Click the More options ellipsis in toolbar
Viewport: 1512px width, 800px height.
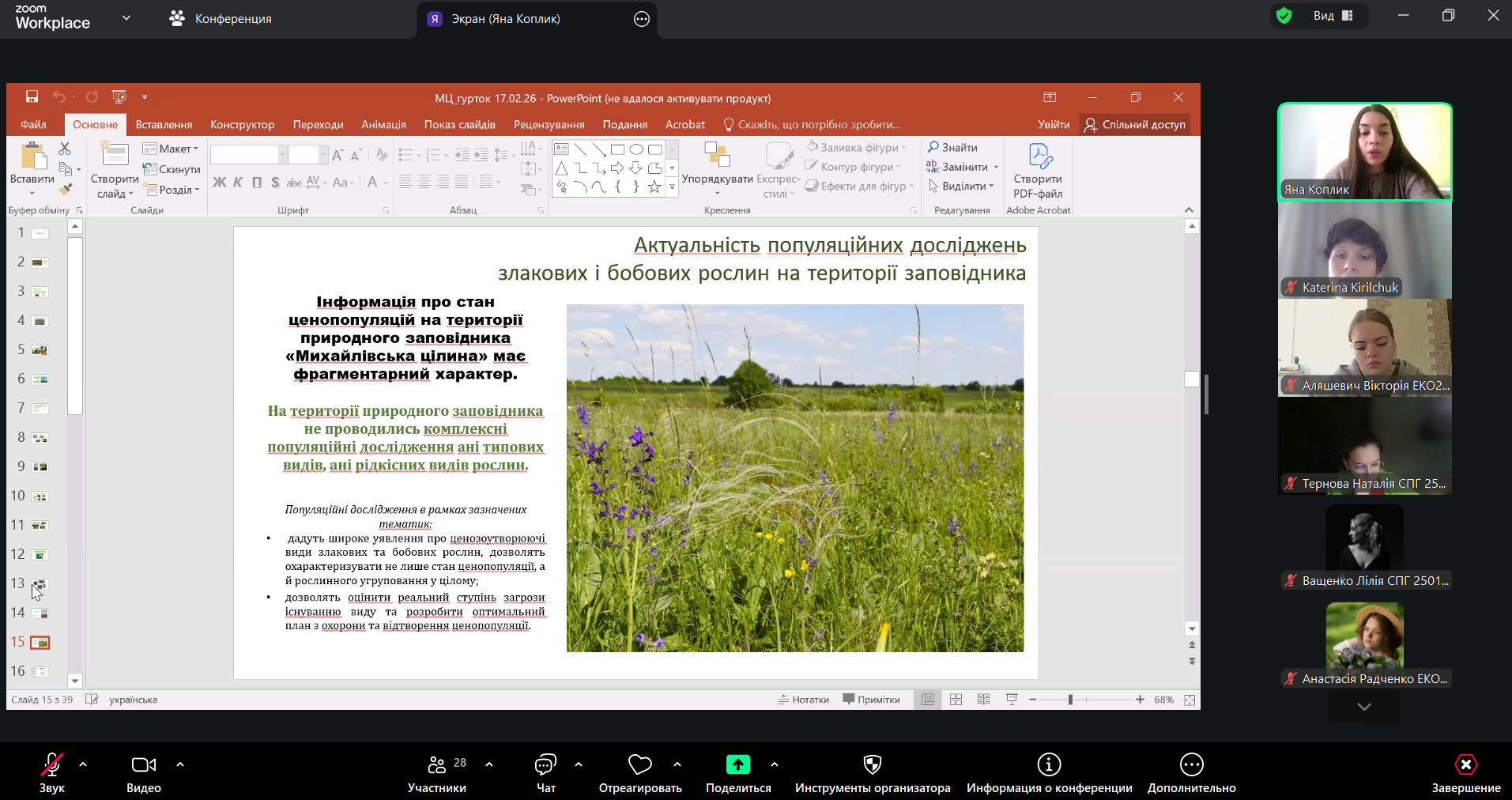point(1191,764)
